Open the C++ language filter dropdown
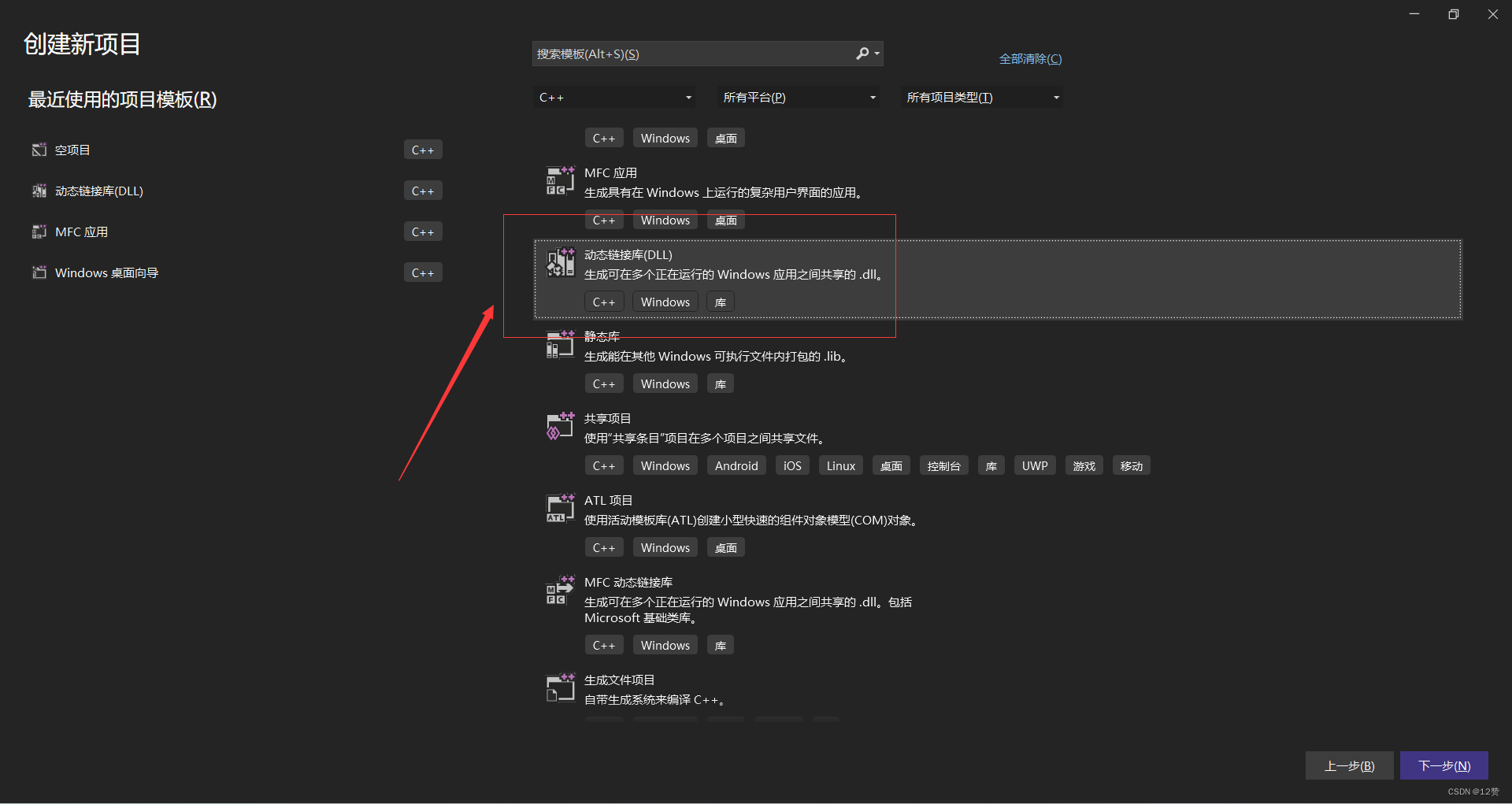 pos(614,98)
